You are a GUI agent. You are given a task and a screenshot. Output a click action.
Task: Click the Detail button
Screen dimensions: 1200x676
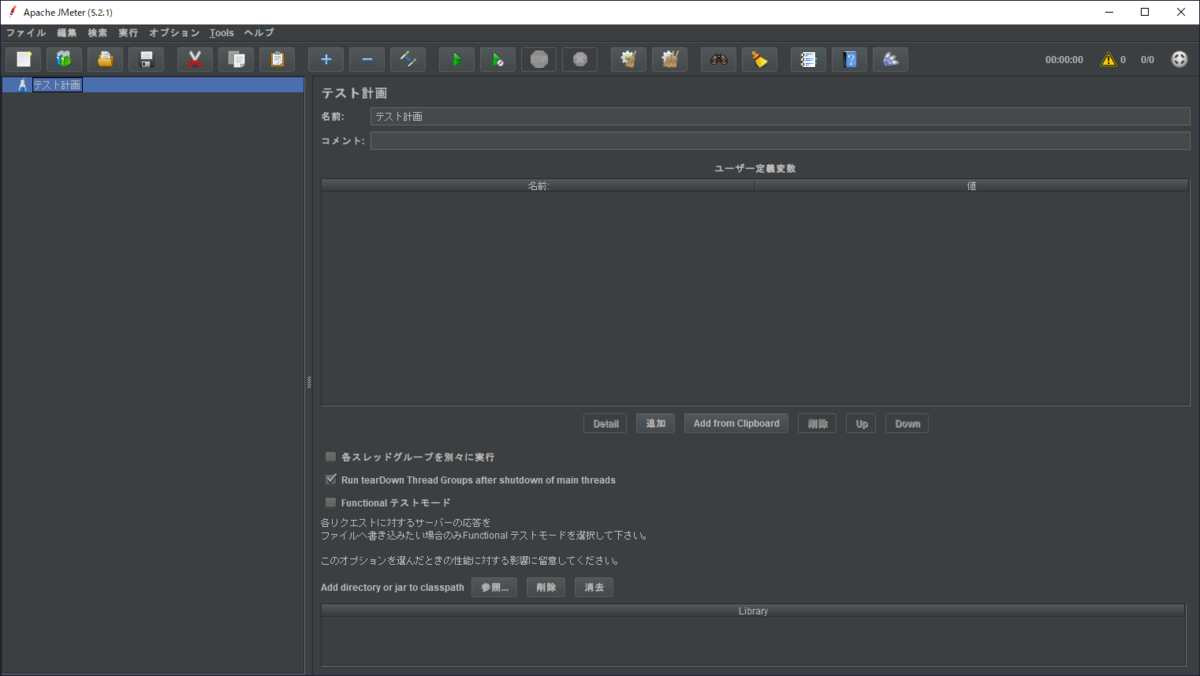click(605, 424)
